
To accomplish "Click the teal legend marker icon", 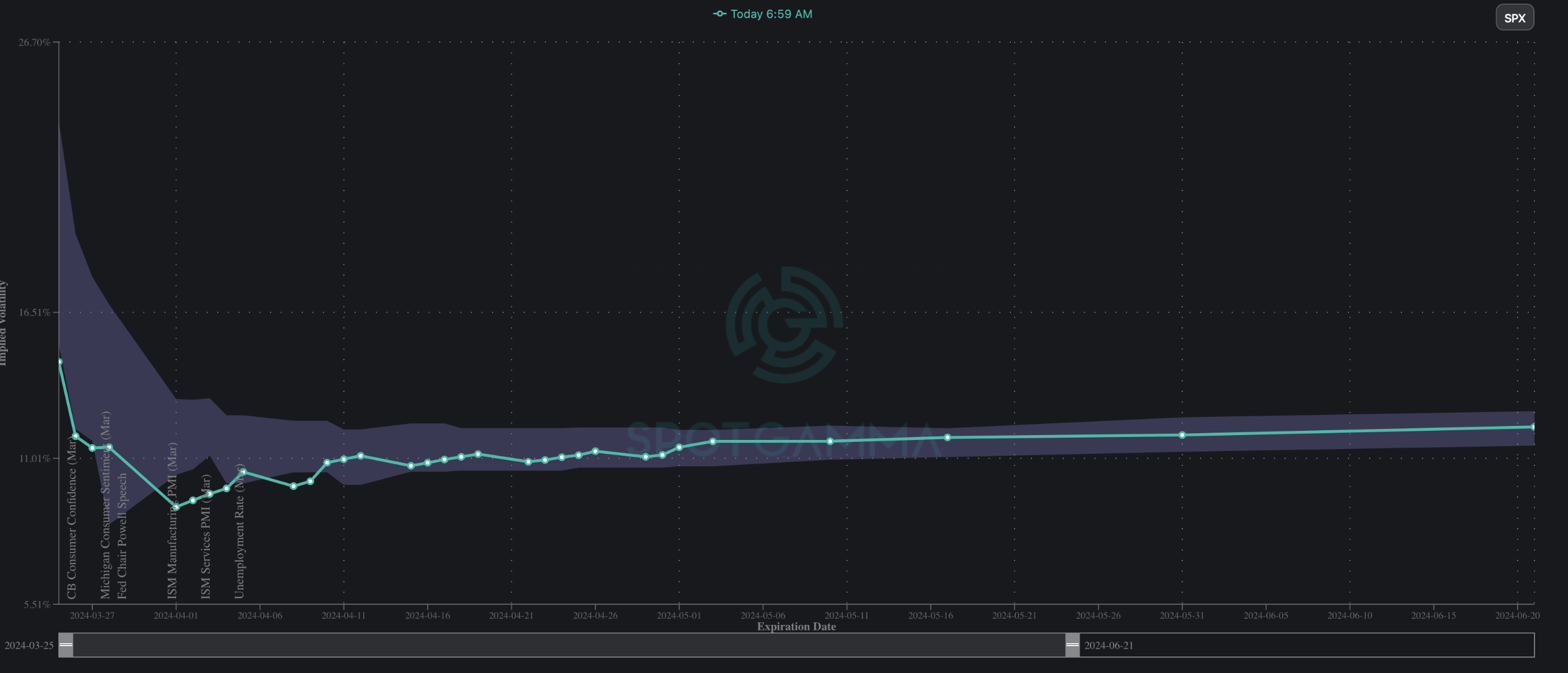I will pyautogui.click(x=720, y=13).
